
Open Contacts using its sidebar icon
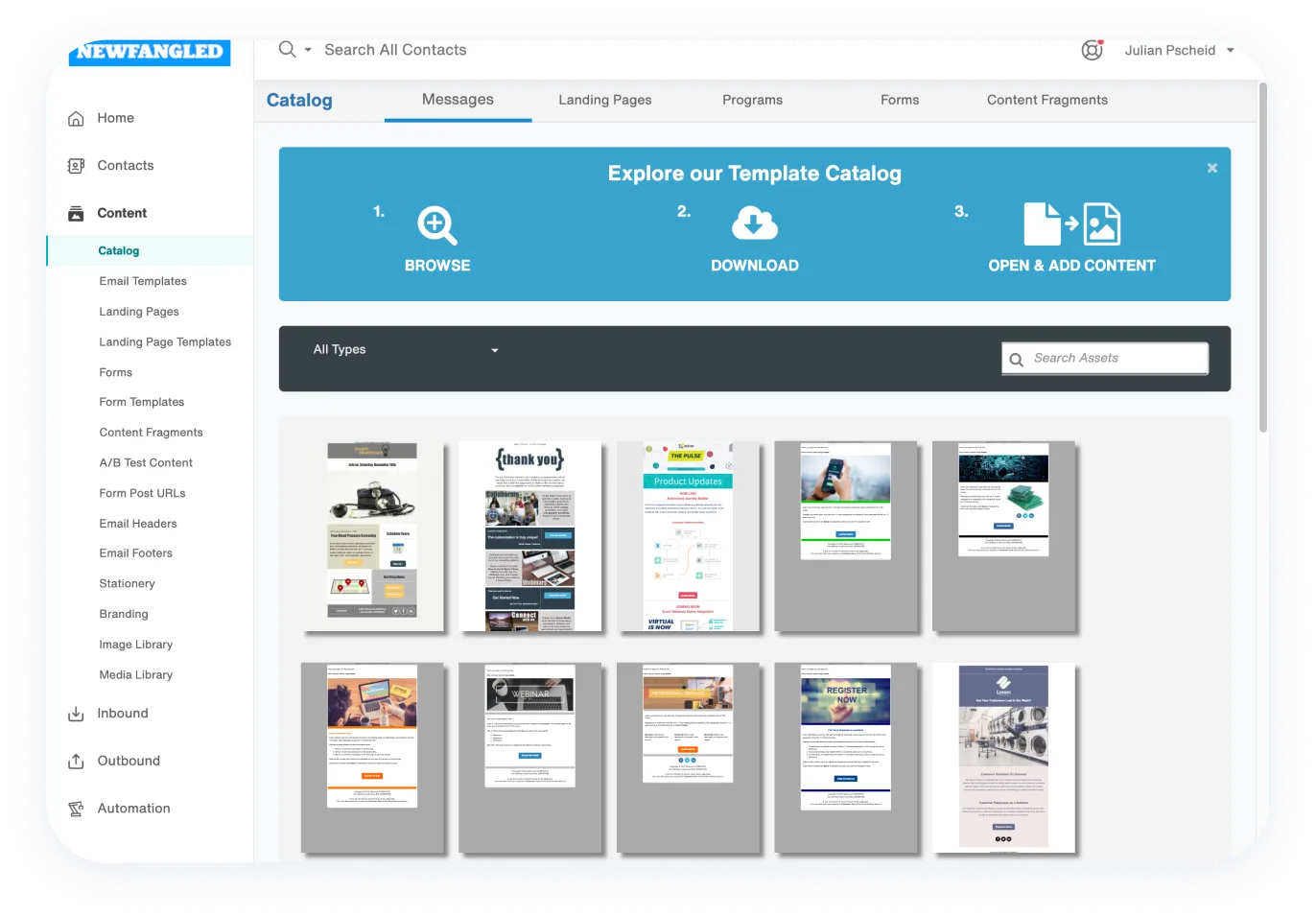[x=76, y=165]
